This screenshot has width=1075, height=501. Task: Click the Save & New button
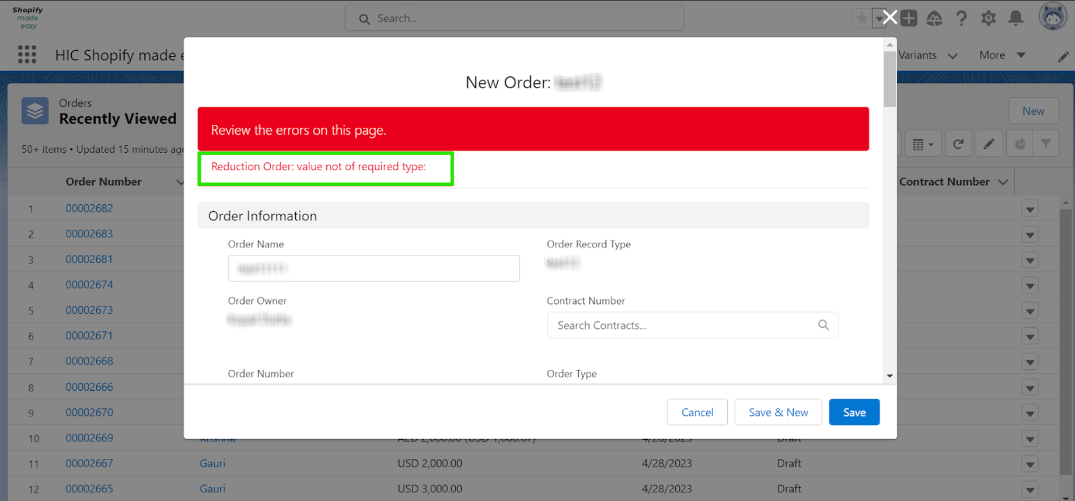click(778, 412)
